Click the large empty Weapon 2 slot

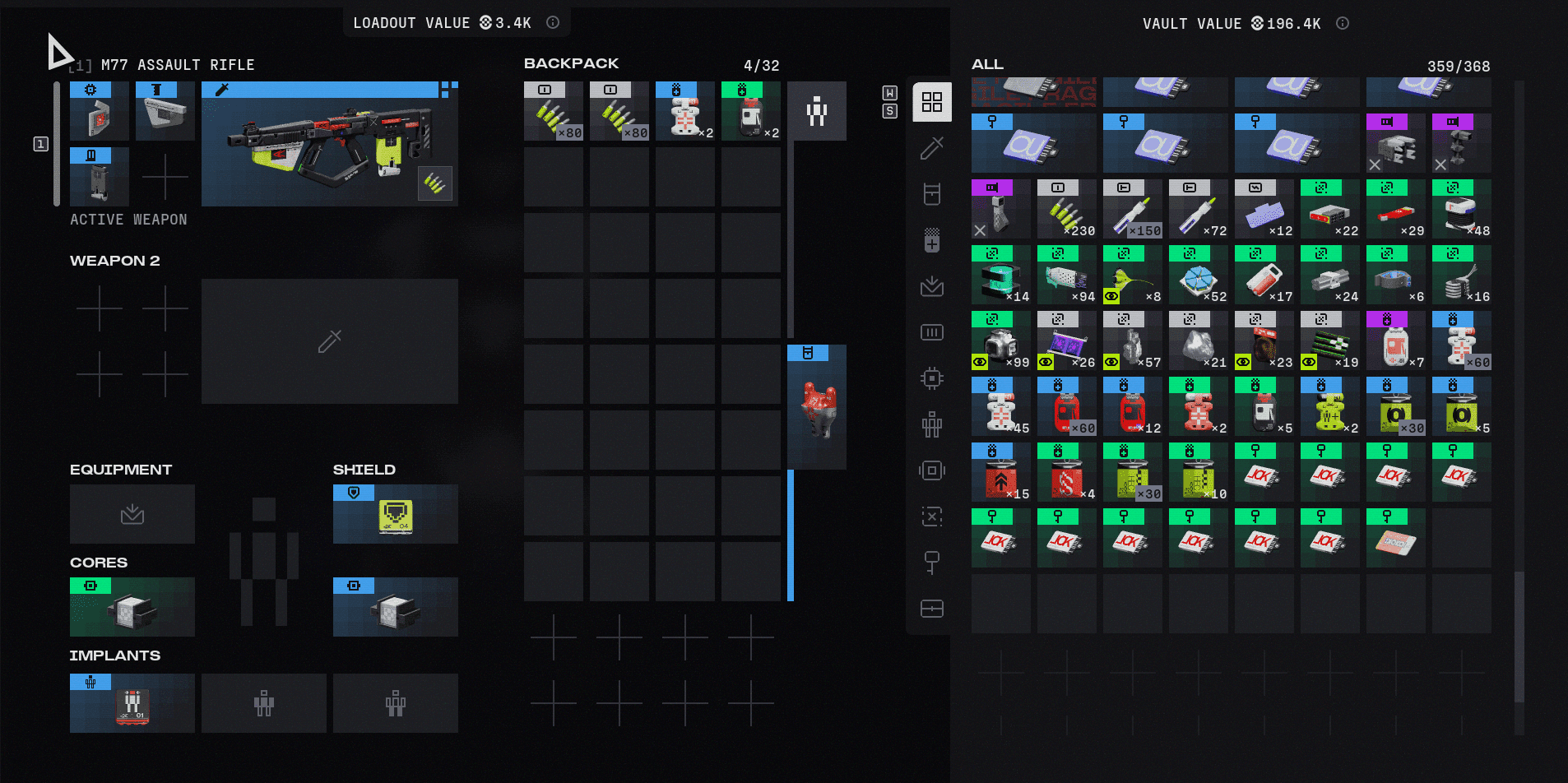coord(330,341)
